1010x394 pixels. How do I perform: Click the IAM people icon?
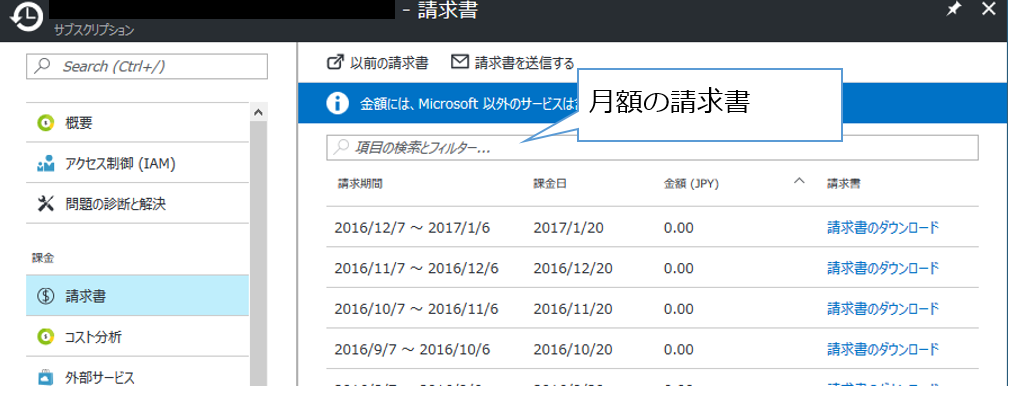[45, 164]
